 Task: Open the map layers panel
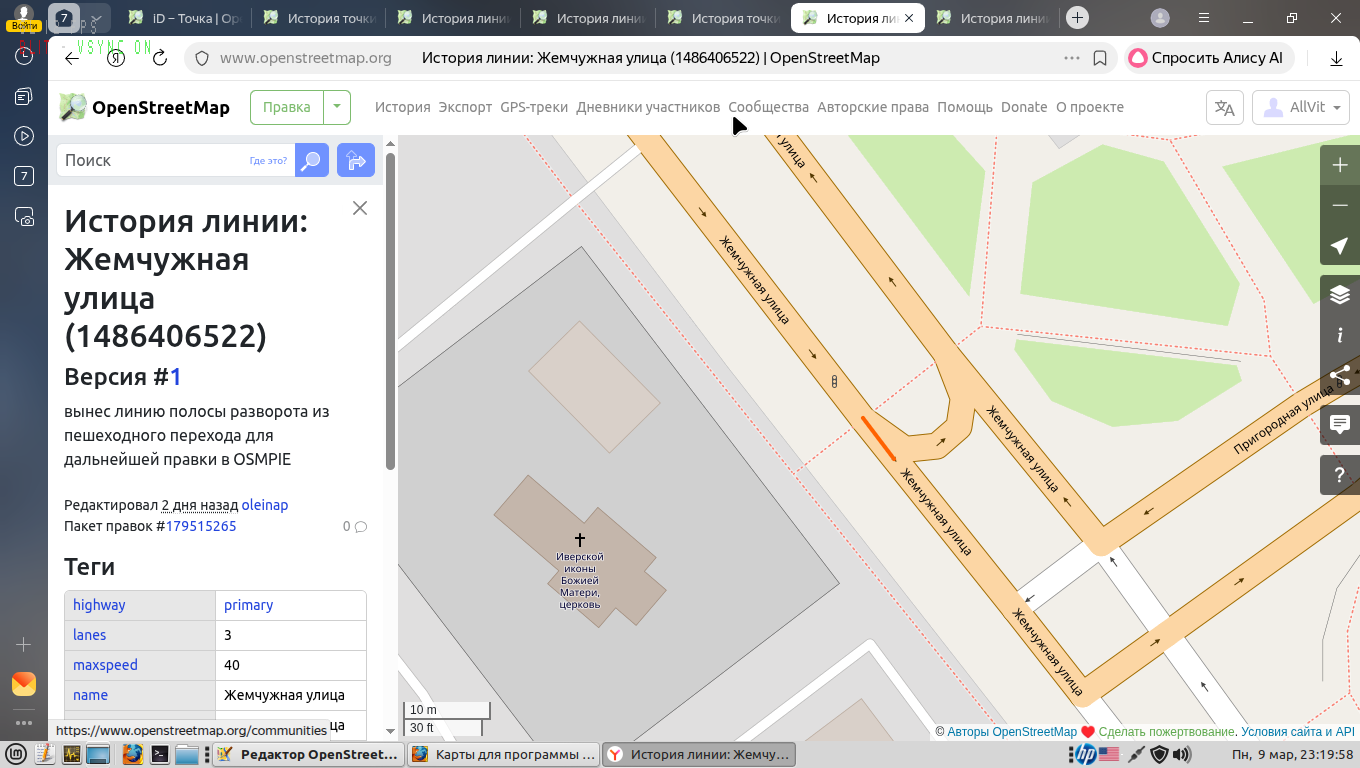1340,294
